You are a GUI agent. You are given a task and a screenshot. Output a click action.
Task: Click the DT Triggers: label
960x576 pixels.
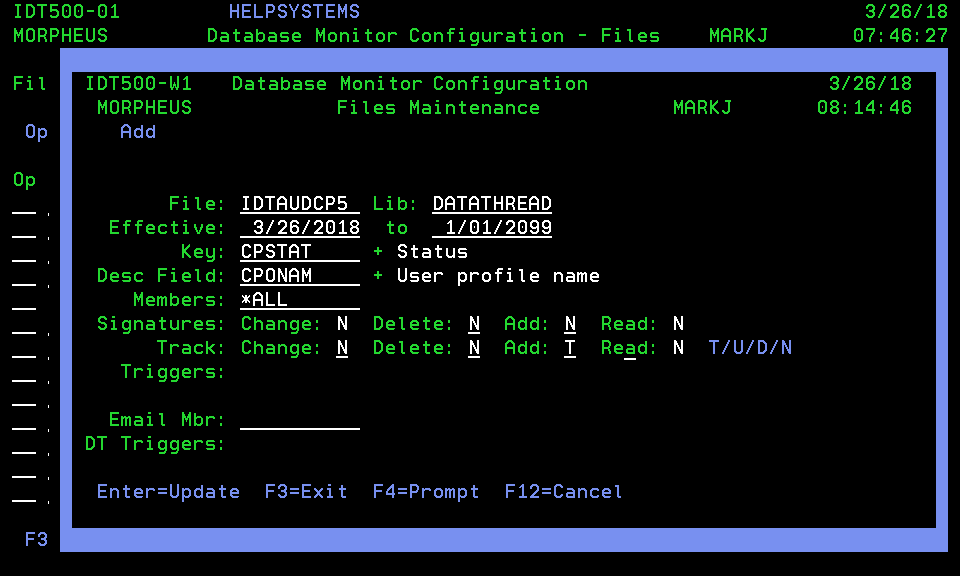click(155, 444)
